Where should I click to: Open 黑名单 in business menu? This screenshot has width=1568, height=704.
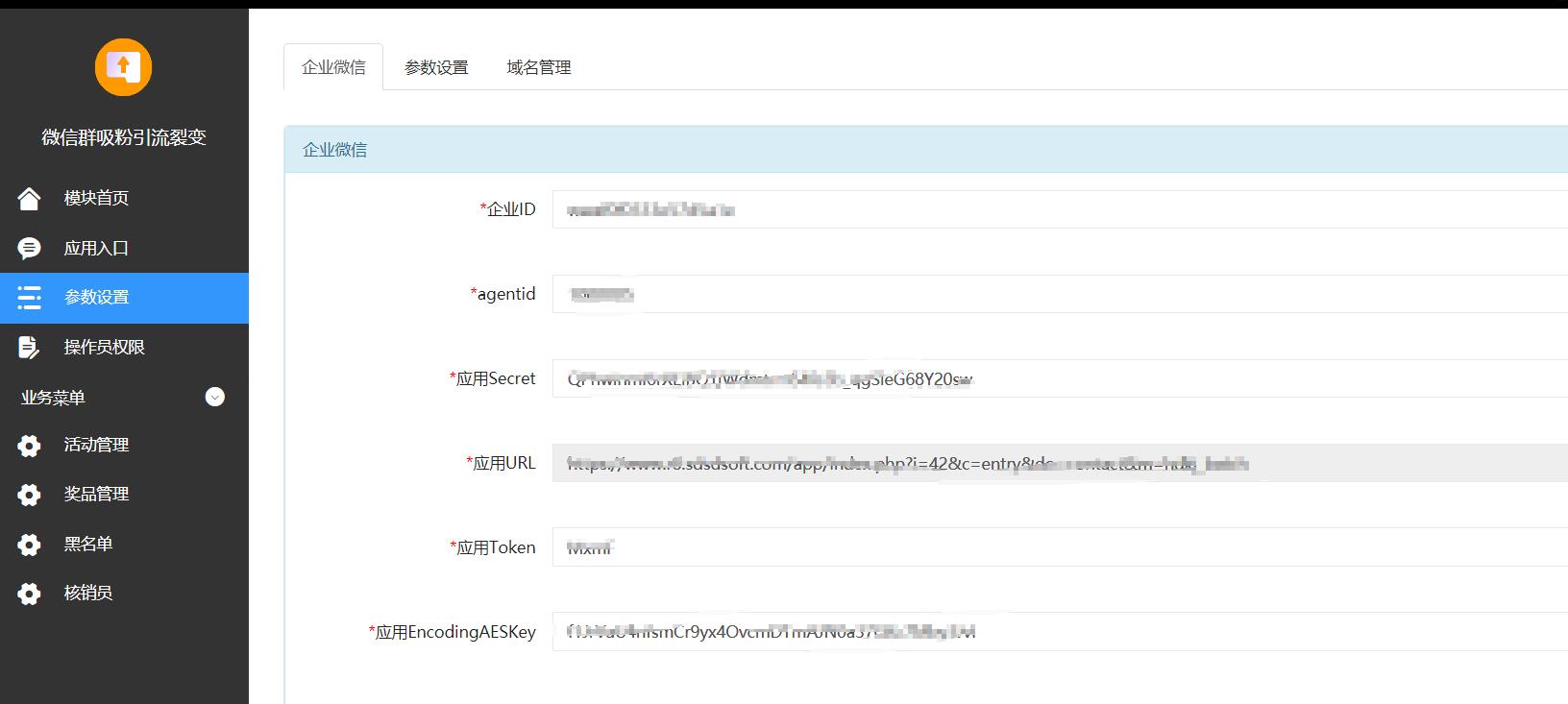click(x=124, y=544)
